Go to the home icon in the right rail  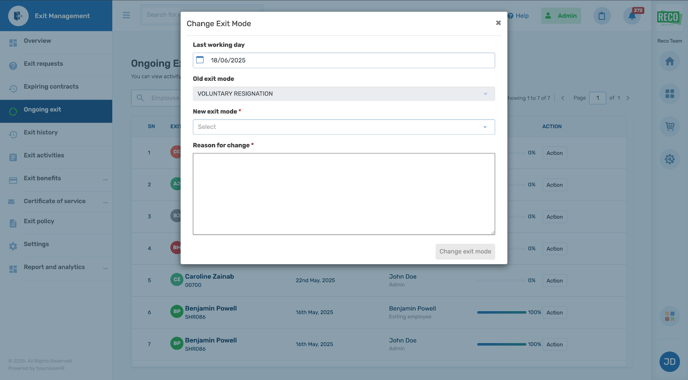click(670, 61)
